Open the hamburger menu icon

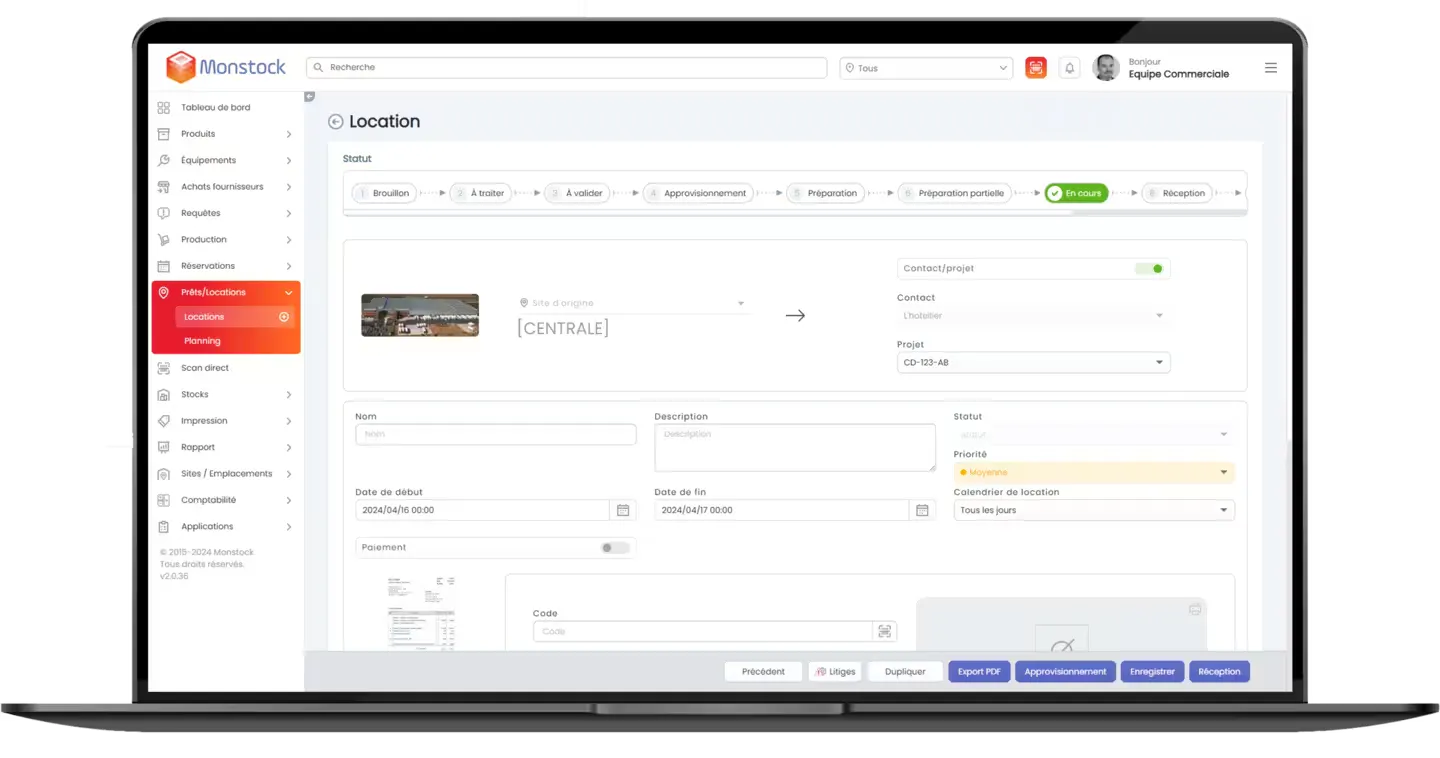coord(1271,68)
